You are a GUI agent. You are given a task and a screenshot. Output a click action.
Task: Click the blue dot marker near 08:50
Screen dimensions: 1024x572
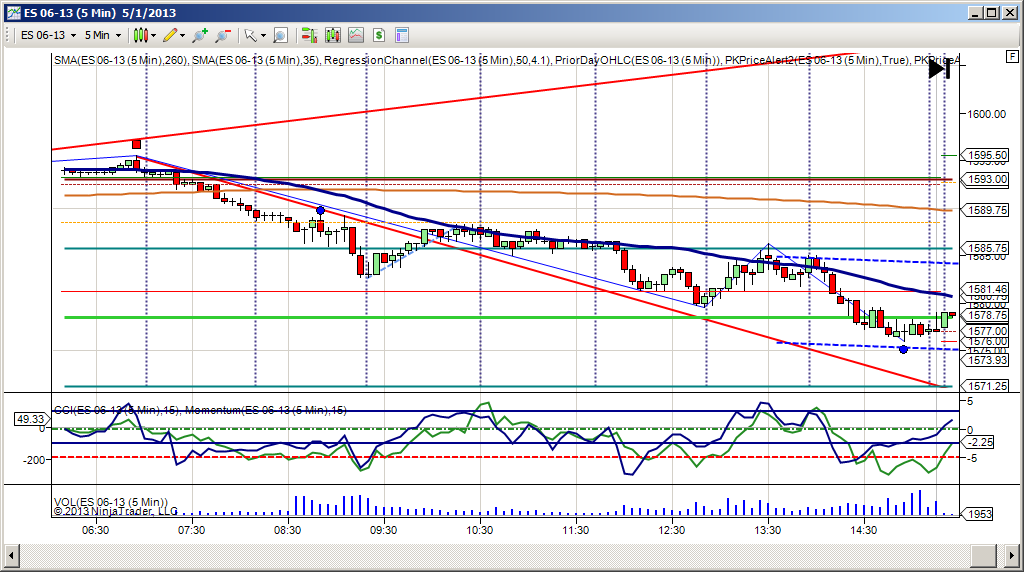pyautogui.click(x=321, y=210)
